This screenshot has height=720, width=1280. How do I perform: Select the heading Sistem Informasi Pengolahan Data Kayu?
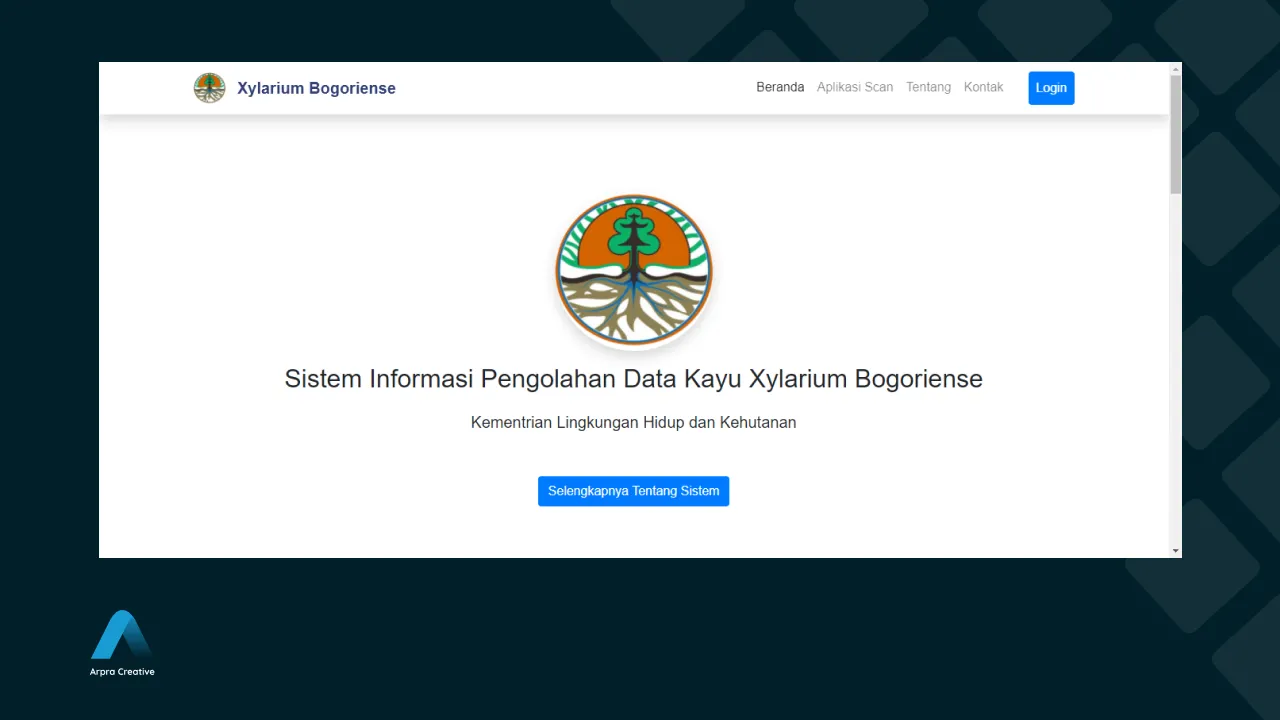(x=634, y=379)
